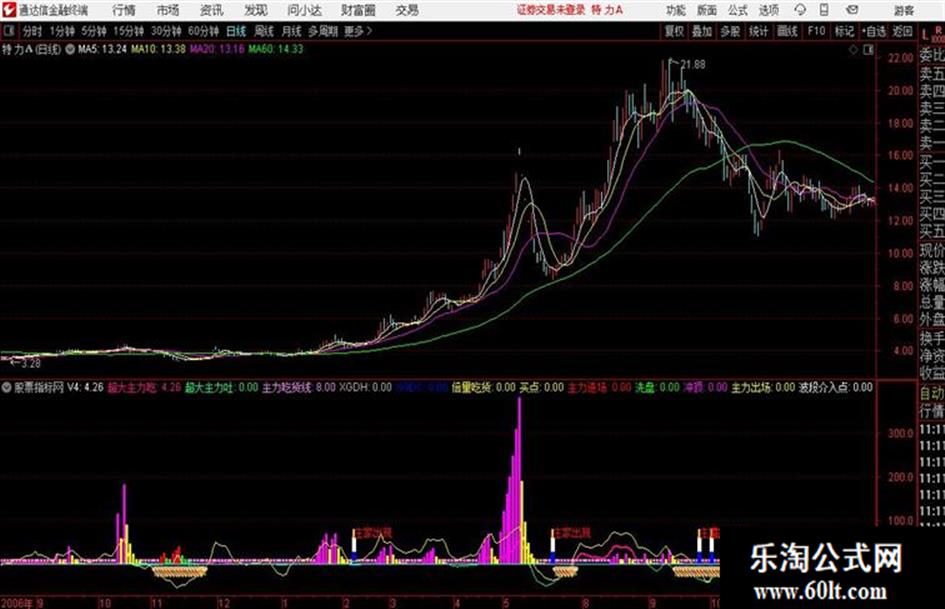Open the 公式 menu
945x609 pixels.
coord(738,10)
